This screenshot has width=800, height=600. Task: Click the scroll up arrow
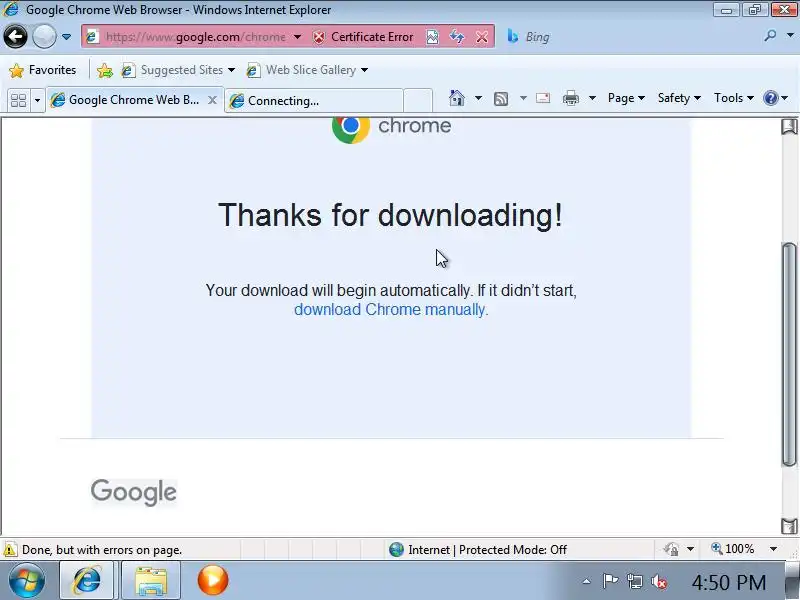coord(789,126)
